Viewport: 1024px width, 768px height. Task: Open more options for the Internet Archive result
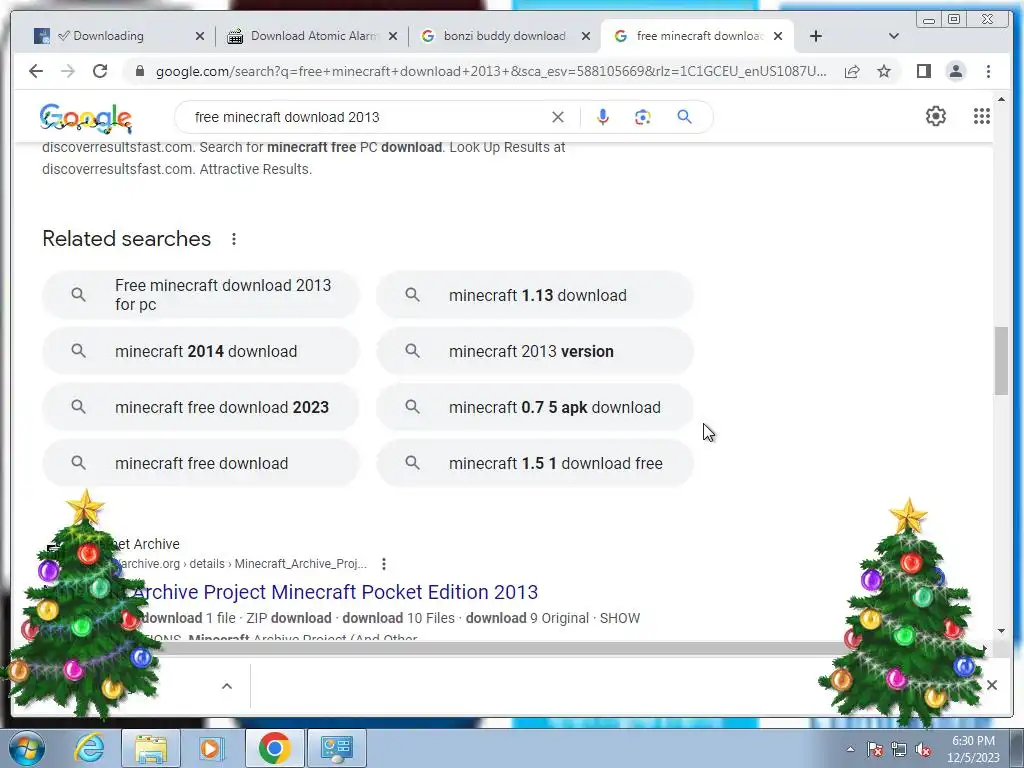tap(384, 564)
